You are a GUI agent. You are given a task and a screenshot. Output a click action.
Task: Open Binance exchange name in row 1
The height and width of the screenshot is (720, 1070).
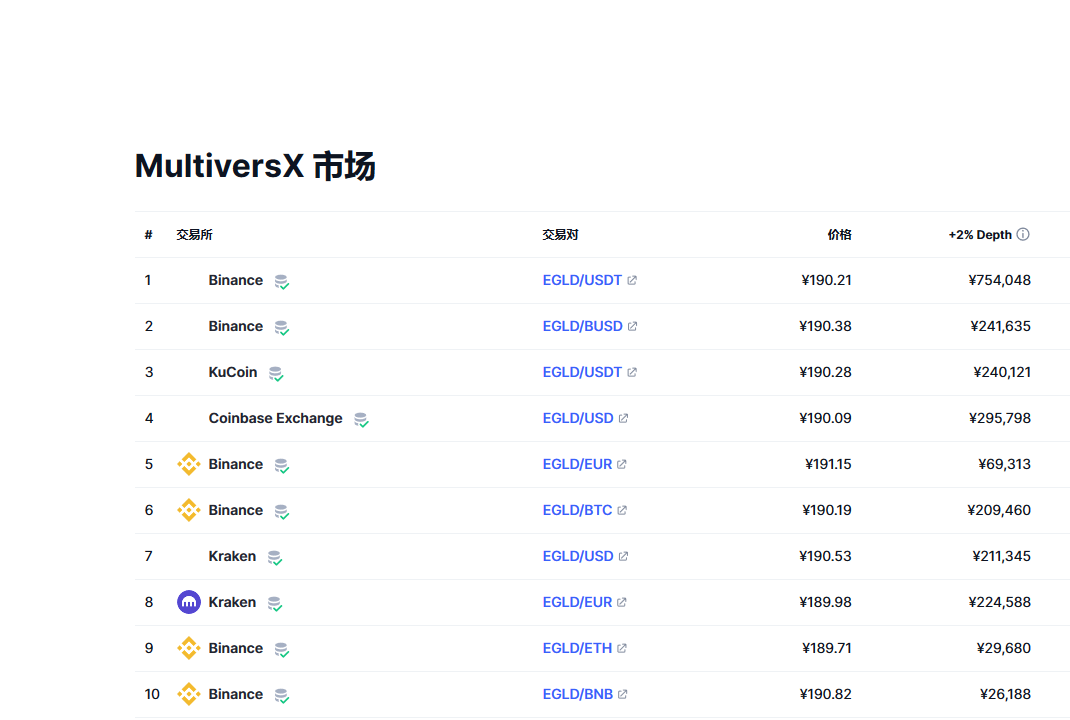coord(235,280)
